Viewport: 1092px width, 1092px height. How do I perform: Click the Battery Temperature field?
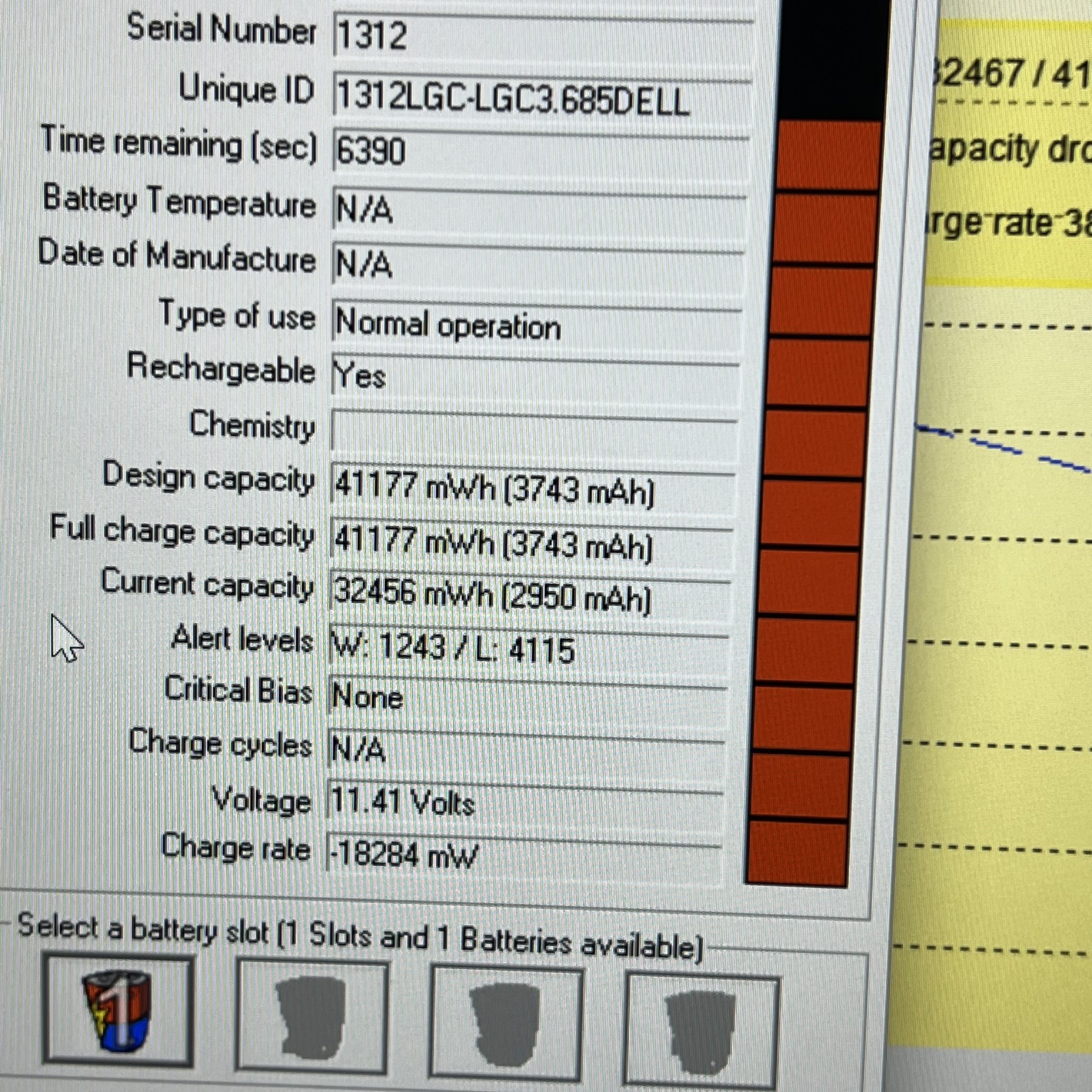coord(538,209)
